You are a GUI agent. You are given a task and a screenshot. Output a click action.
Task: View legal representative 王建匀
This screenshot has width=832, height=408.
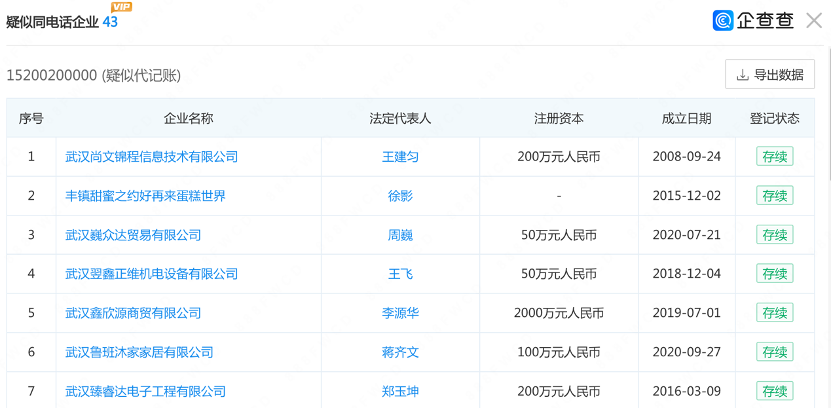(401, 157)
